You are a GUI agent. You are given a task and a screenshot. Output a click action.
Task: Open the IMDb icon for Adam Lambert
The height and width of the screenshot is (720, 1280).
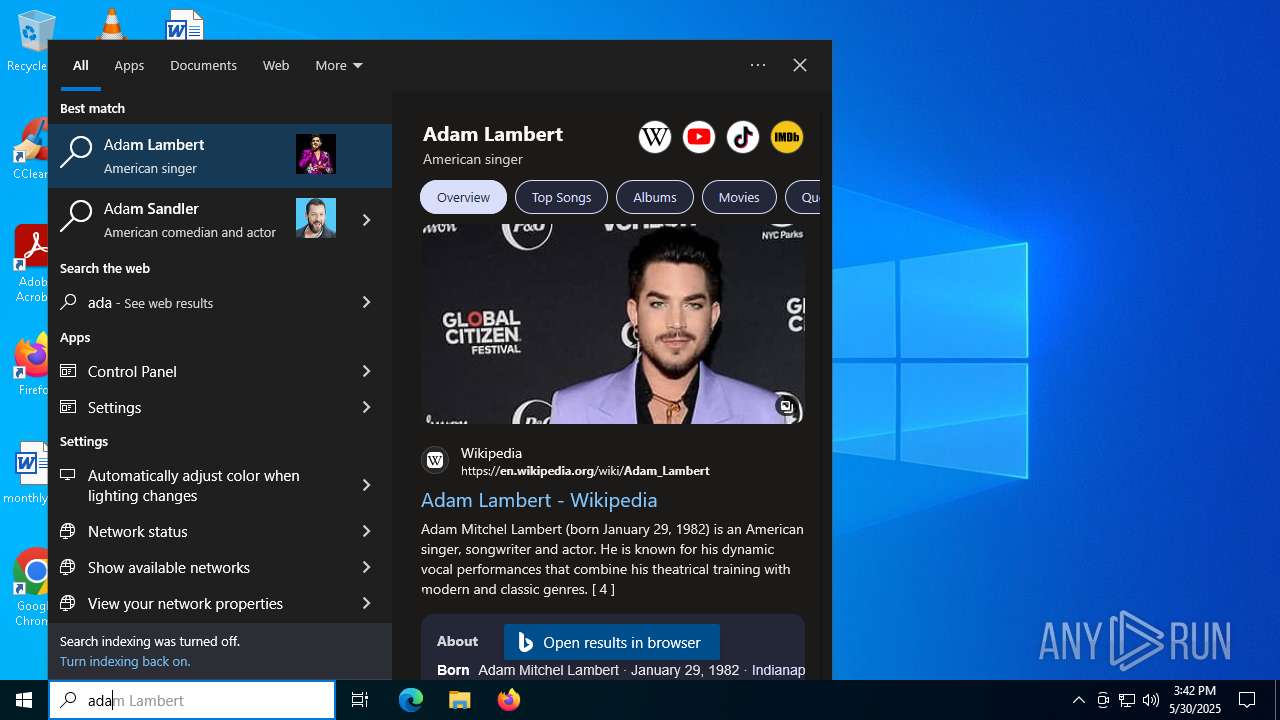coord(787,137)
